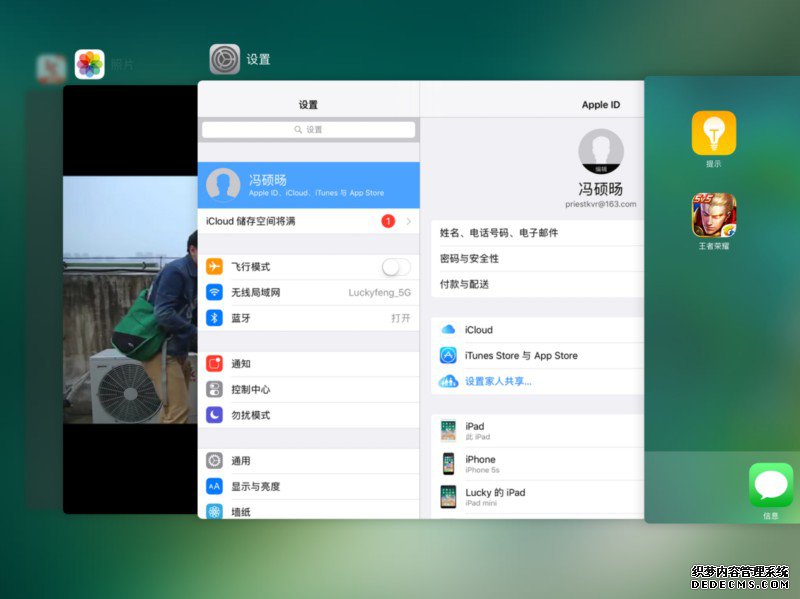Screen dimensions: 800x599
Task: Tap the Lucky 的 iPad device name
Action: [x=495, y=492]
